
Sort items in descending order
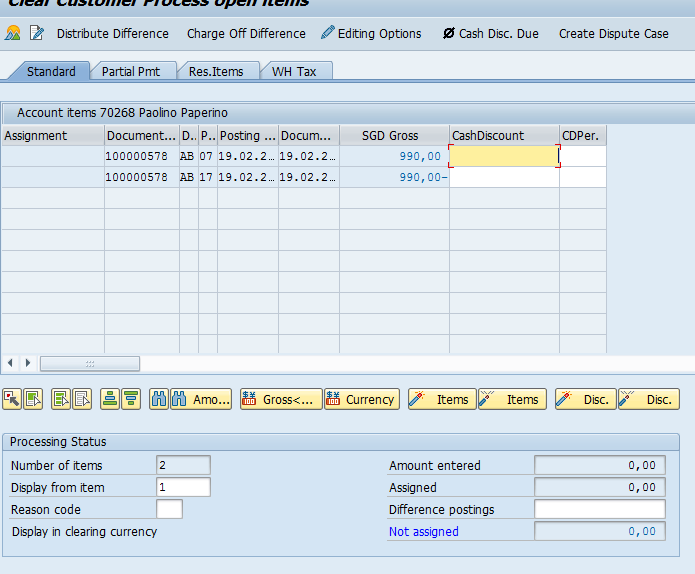(131, 399)
